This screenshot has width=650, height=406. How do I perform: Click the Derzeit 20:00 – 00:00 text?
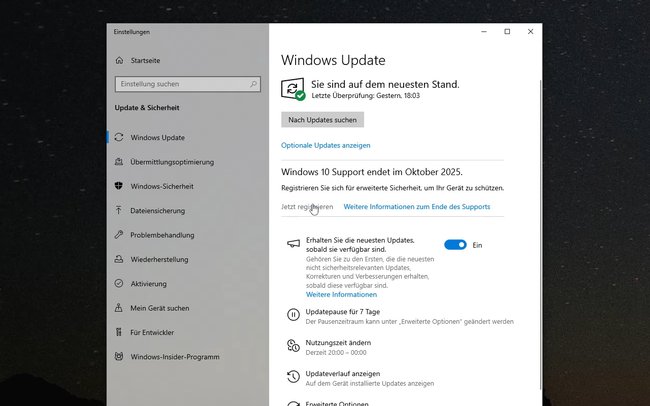[x=336, y=353]
